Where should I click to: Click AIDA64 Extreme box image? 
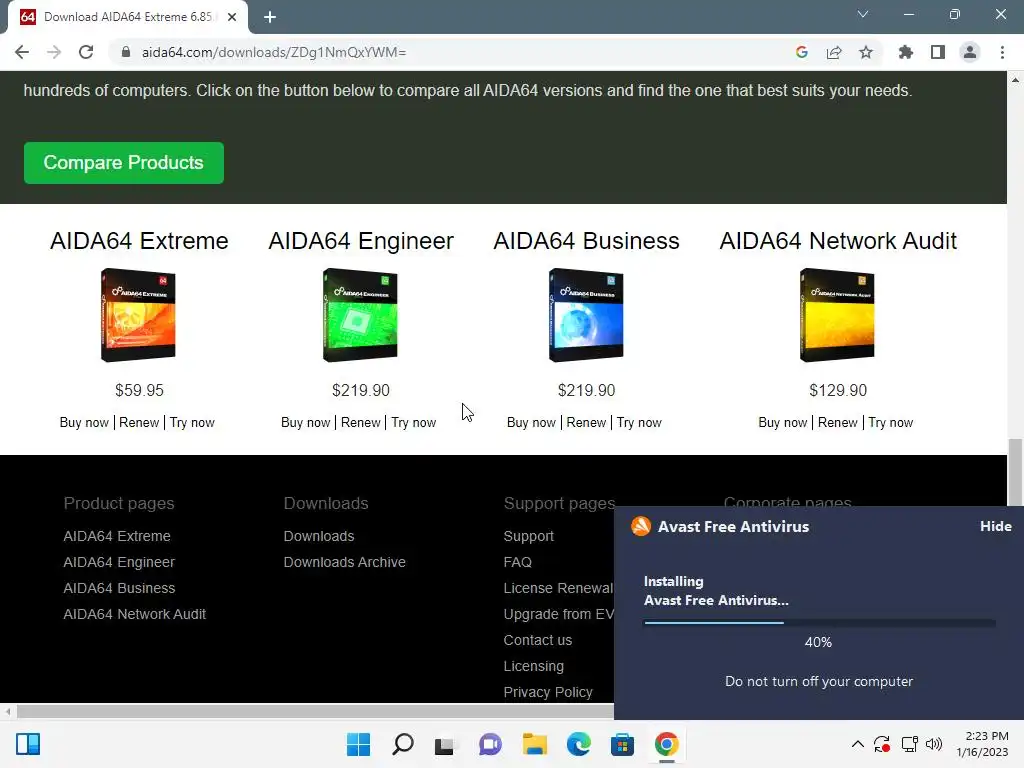click(138, 315)
